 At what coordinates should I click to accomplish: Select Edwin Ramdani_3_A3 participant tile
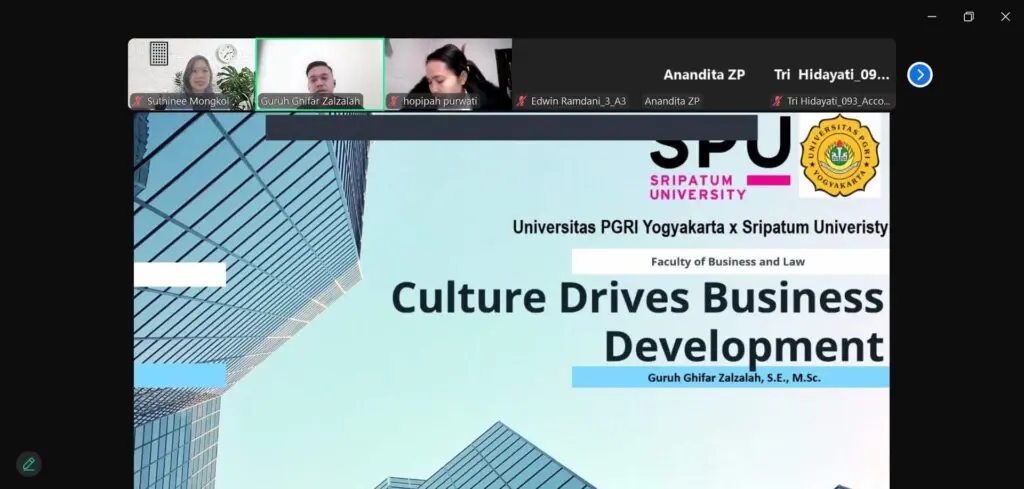click(576, 74)
